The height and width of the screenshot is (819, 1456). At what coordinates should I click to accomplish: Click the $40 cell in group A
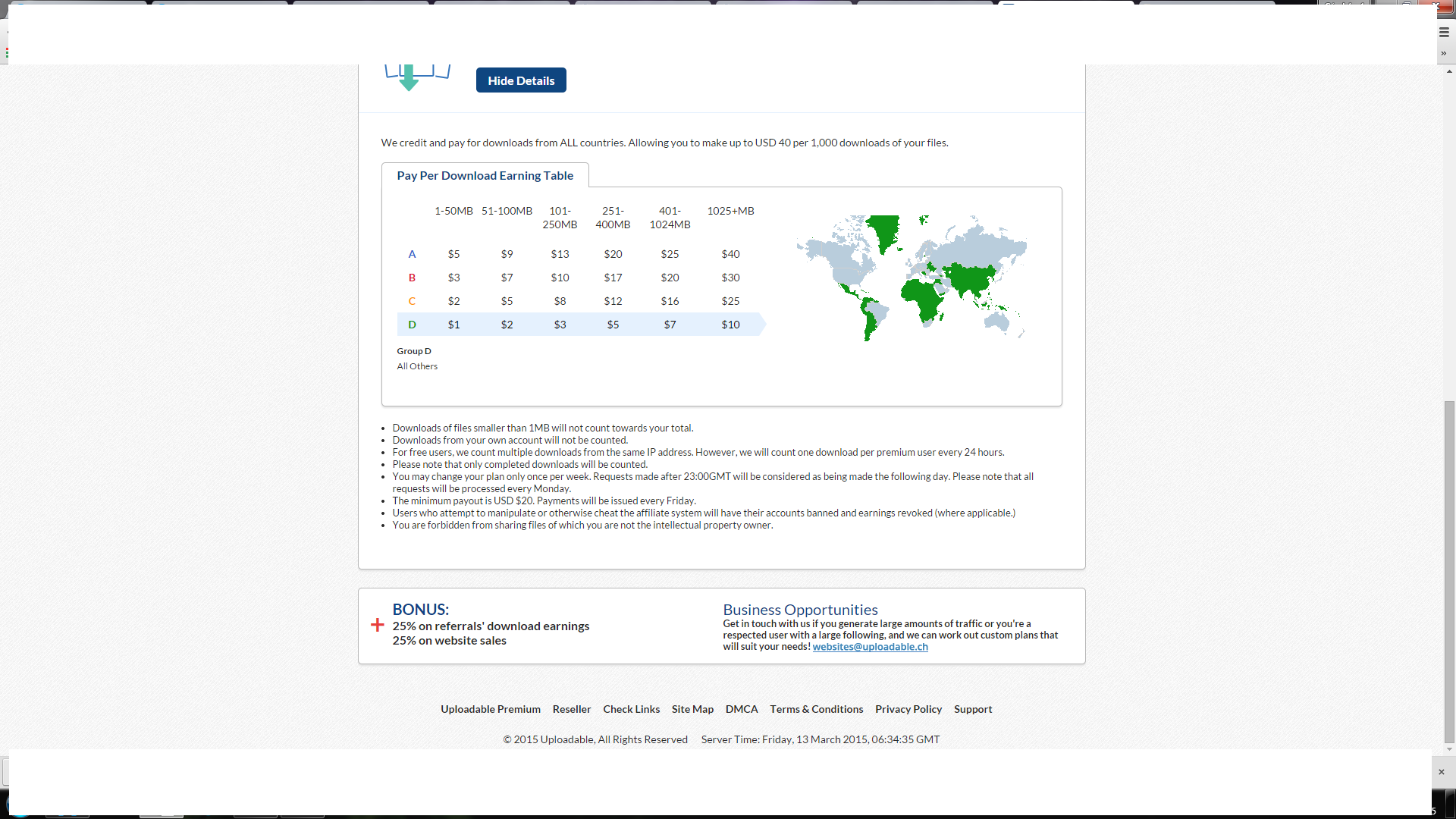pyautogui.click(x=730, y=254)
